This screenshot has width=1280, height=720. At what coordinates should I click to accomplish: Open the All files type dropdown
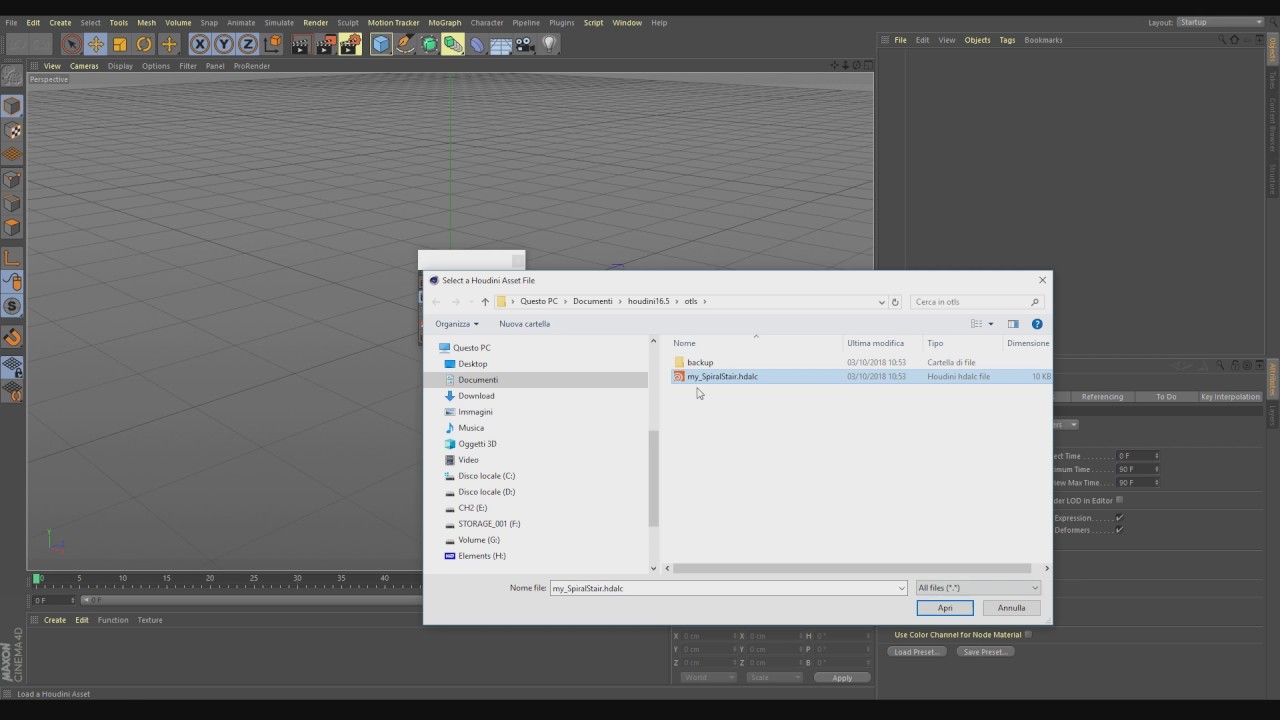[978, 588]
